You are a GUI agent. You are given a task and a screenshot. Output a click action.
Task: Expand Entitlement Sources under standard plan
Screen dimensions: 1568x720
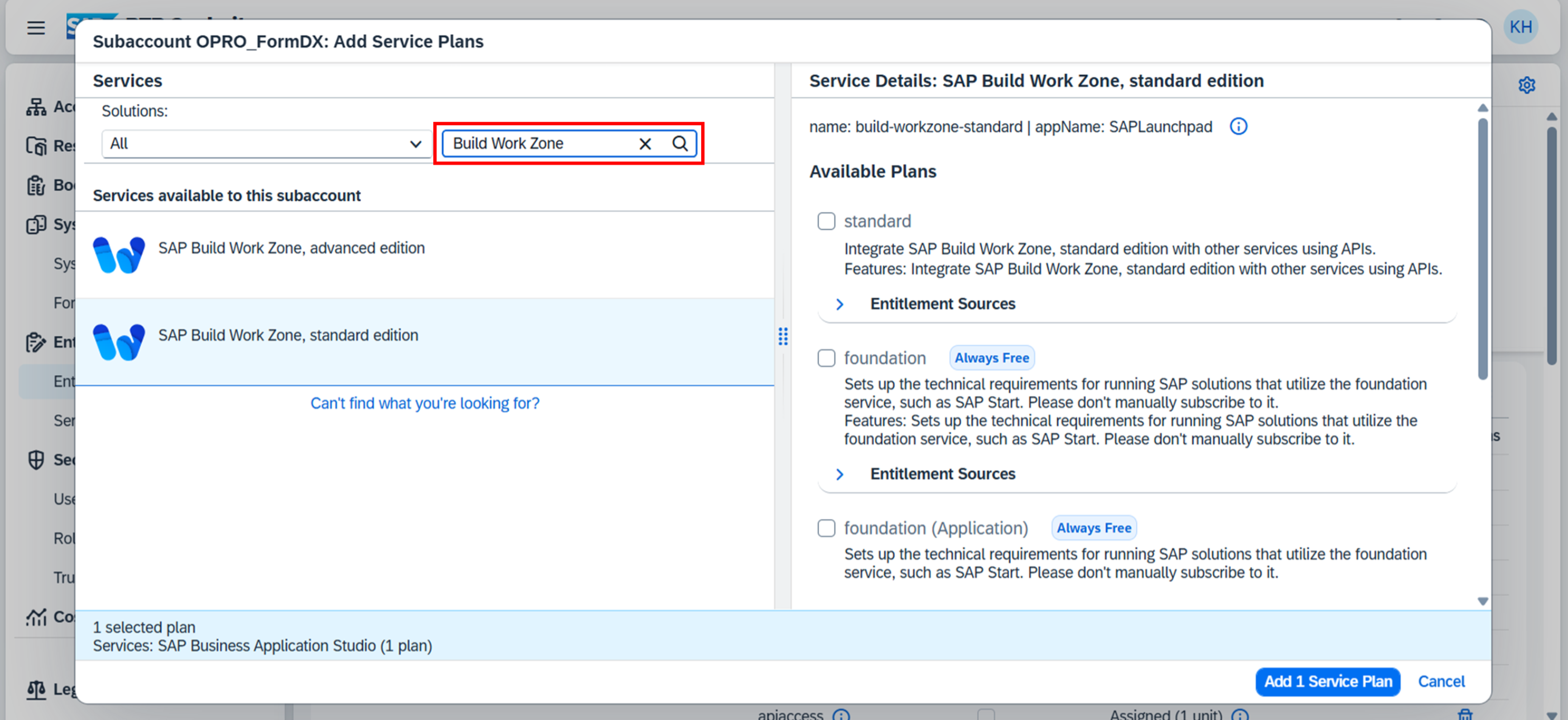pyautogui.click(x=839, y=304)
